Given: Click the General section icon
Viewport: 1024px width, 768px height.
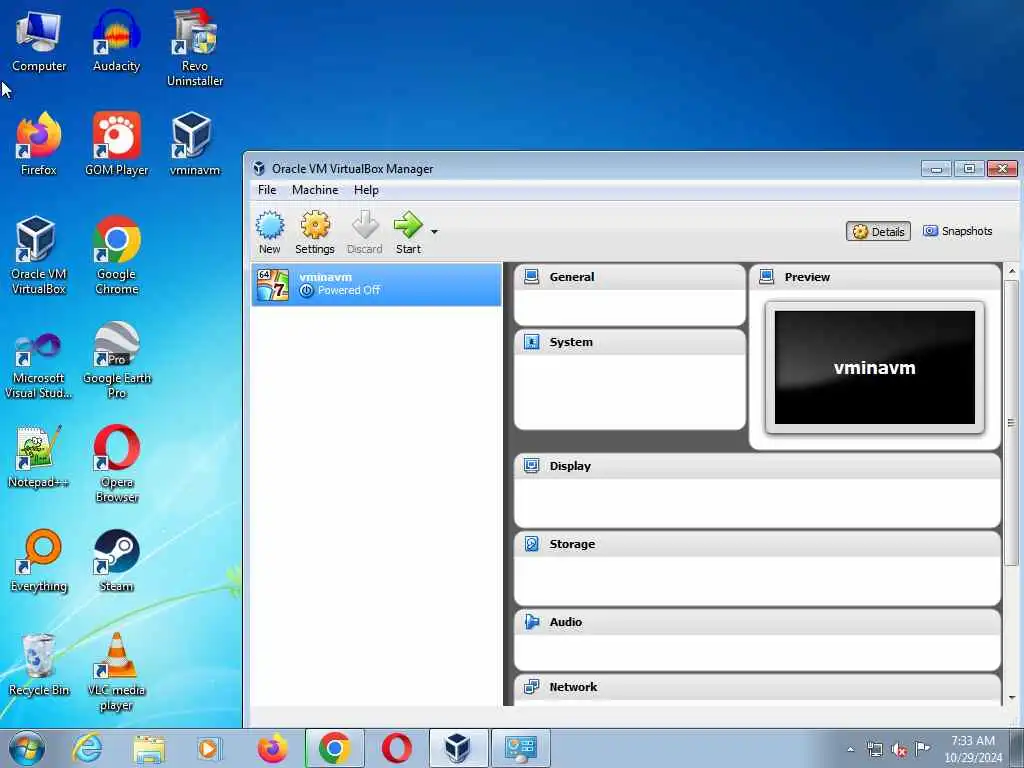Looking at the screenshot, I should tap(532, 277).
